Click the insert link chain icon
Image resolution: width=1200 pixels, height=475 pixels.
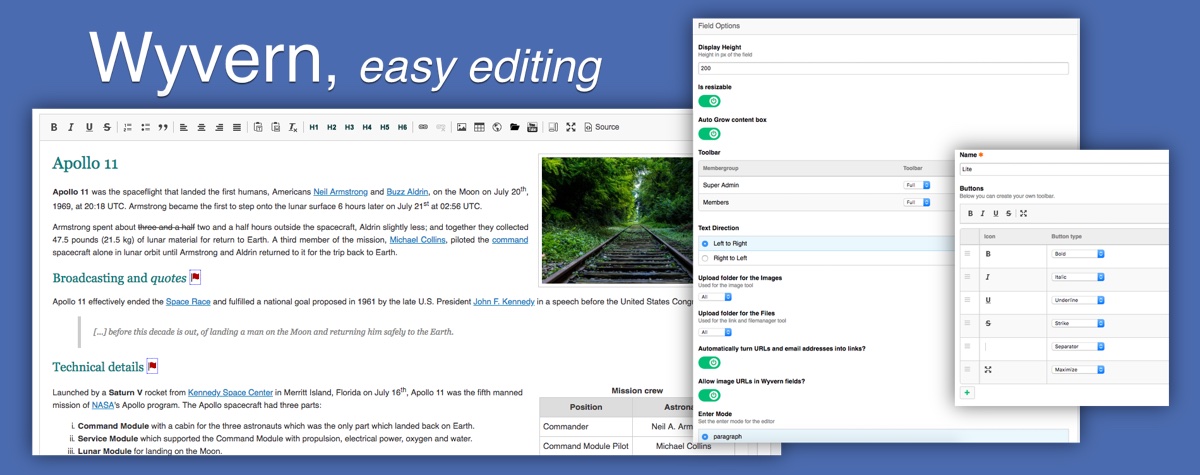pyautogui.click(x=423, y=127)
